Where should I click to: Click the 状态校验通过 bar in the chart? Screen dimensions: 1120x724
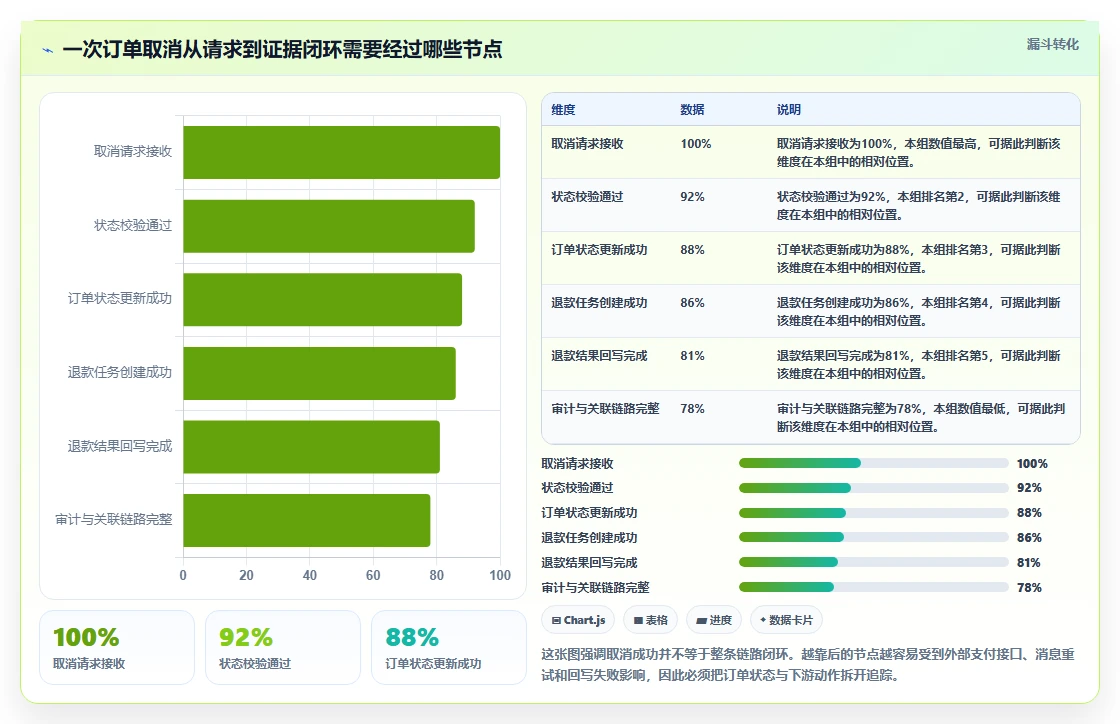(329, 226)
